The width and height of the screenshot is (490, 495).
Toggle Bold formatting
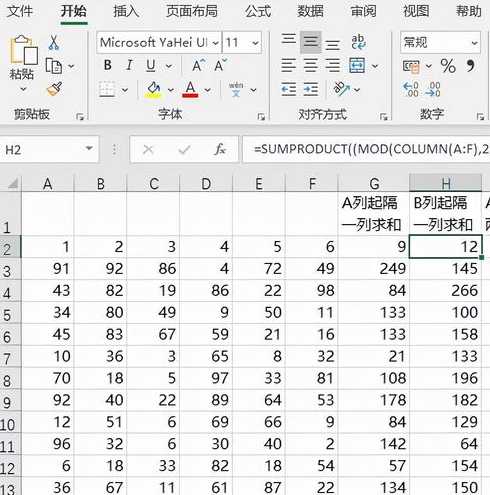(107, 65)
